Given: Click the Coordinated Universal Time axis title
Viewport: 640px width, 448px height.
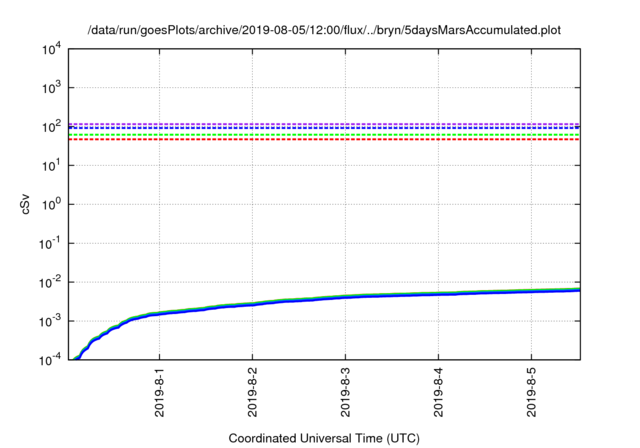Looking at the screenshot, I should coord(324,438).
